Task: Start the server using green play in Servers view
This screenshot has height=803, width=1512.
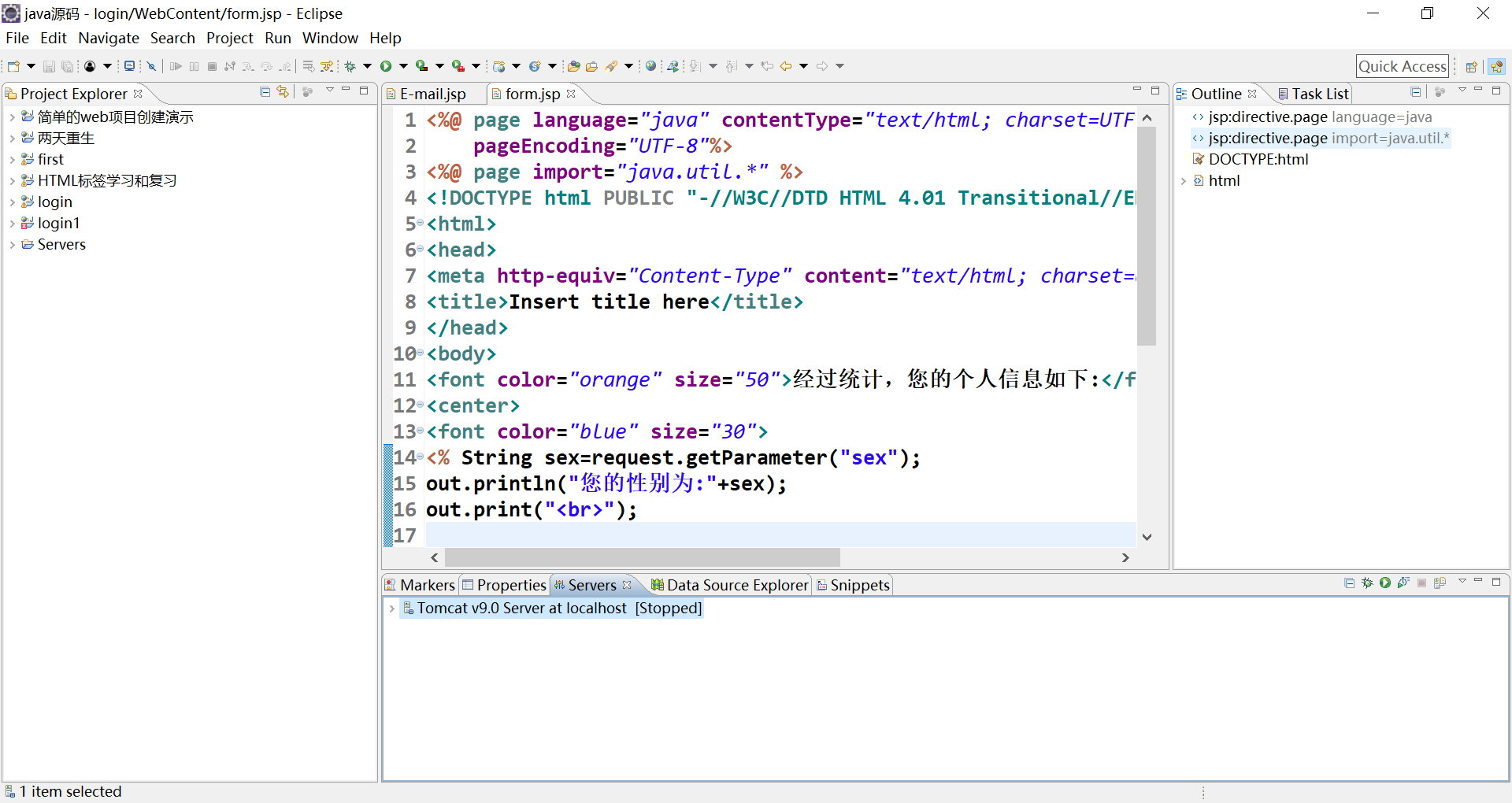Action: coord(1385,583)
